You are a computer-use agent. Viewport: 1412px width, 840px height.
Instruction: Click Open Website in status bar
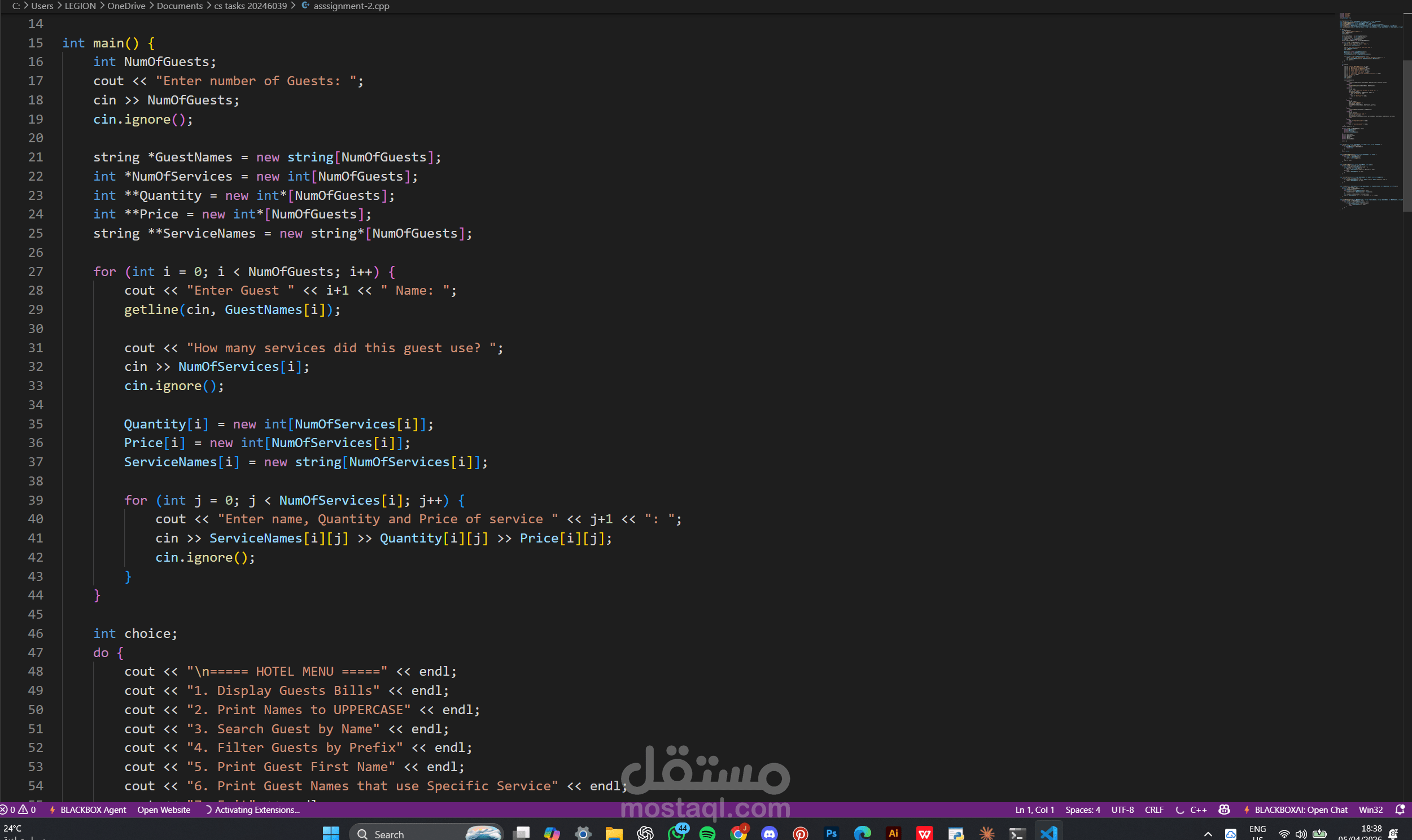click(164, 810)
